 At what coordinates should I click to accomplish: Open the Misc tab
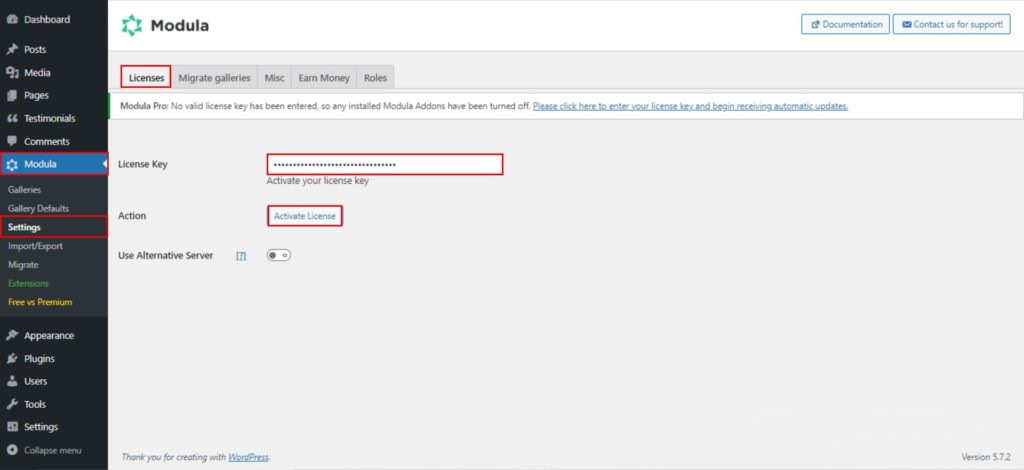[x=274, y=78]
